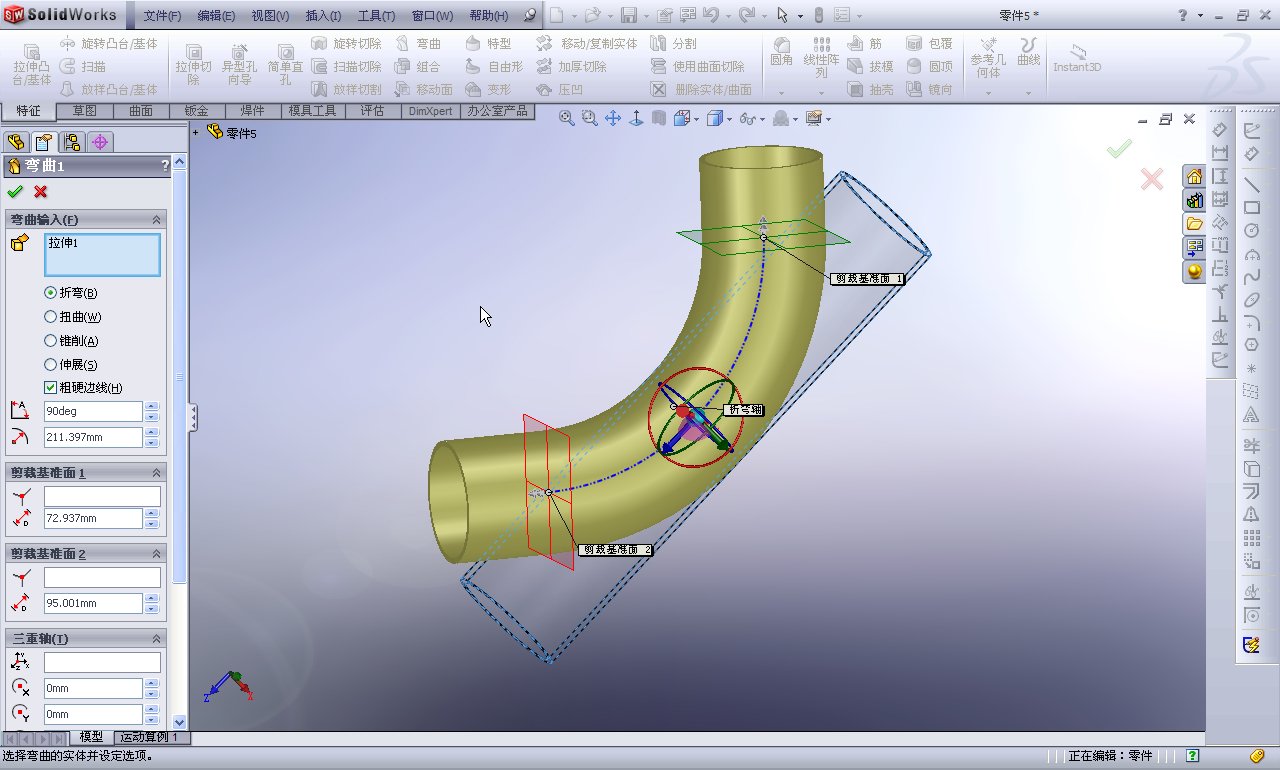Click the Instant3D tool

pyautogui.click(x=1077, y=59)
